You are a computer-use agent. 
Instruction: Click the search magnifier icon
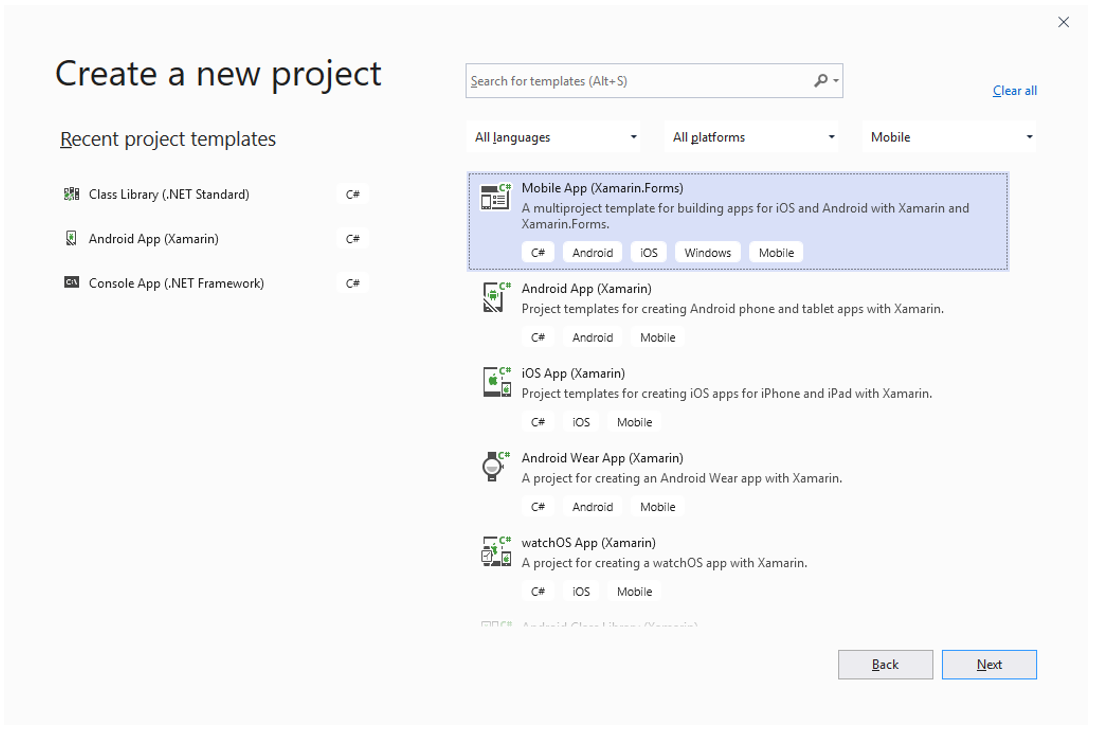(820, 81)
